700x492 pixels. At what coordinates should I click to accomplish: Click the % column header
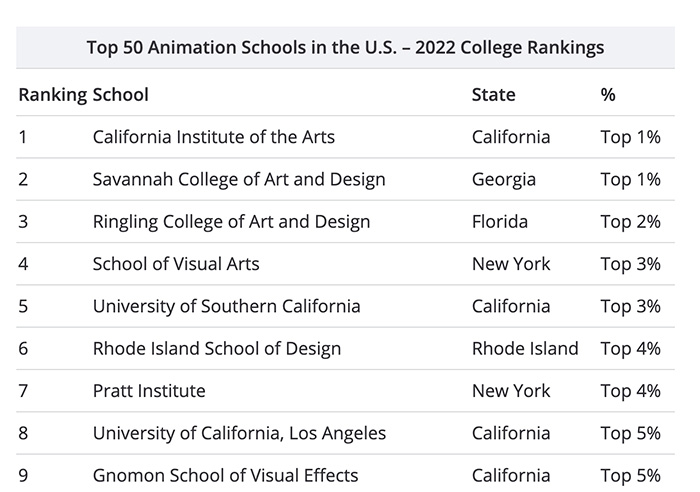[x=608, y=95]
